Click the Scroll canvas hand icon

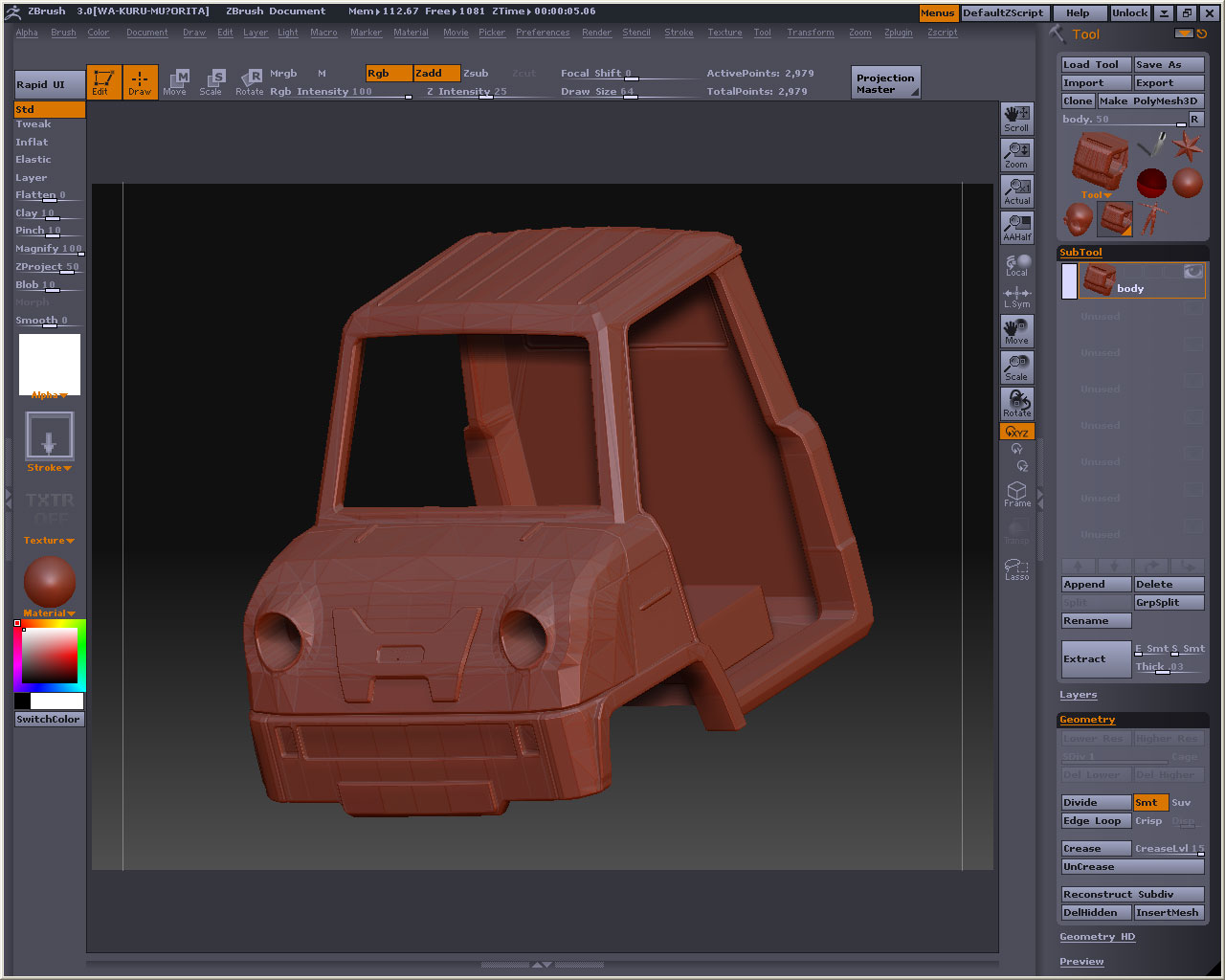click(x=1016, y=119)
